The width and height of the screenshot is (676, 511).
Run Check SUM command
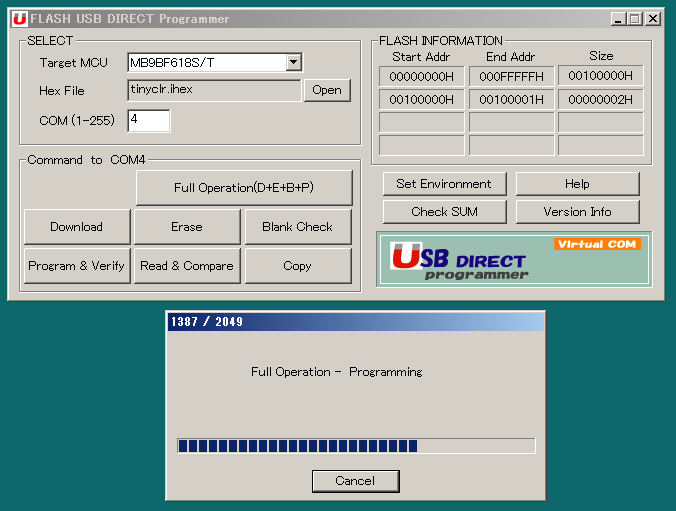[x=444, y=212]
